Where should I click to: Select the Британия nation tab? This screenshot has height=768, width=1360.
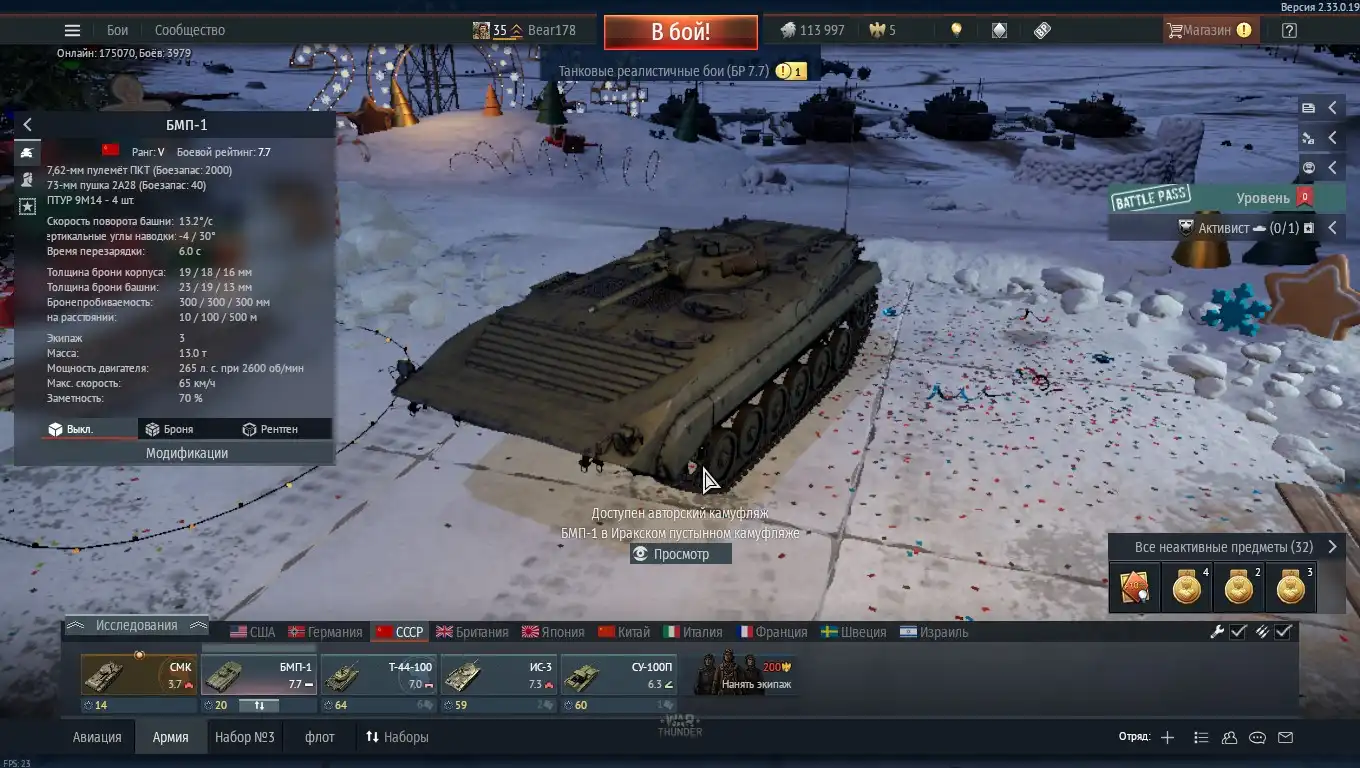(473, 632)
